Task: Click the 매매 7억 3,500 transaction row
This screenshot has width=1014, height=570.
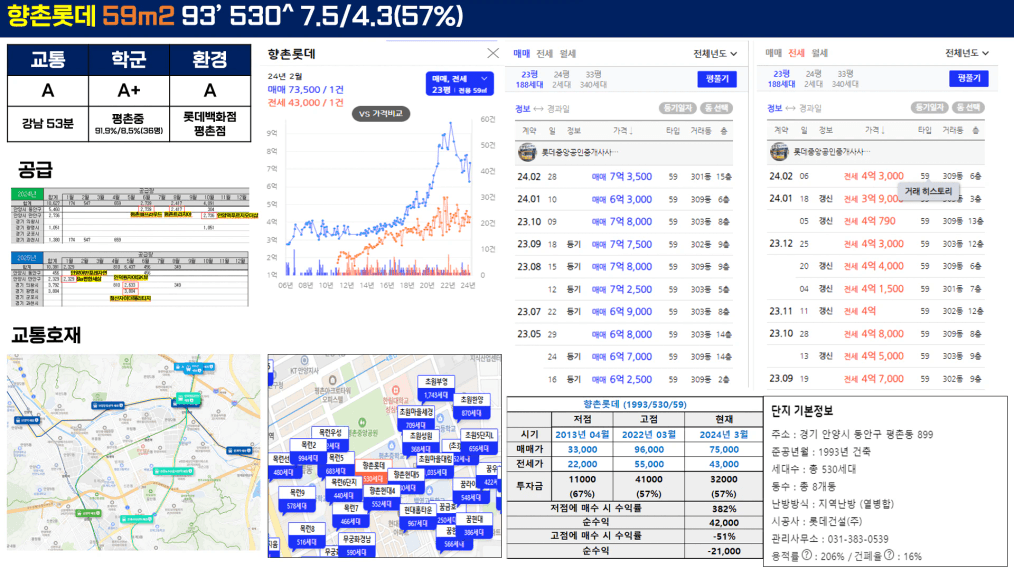Action: 624,177
